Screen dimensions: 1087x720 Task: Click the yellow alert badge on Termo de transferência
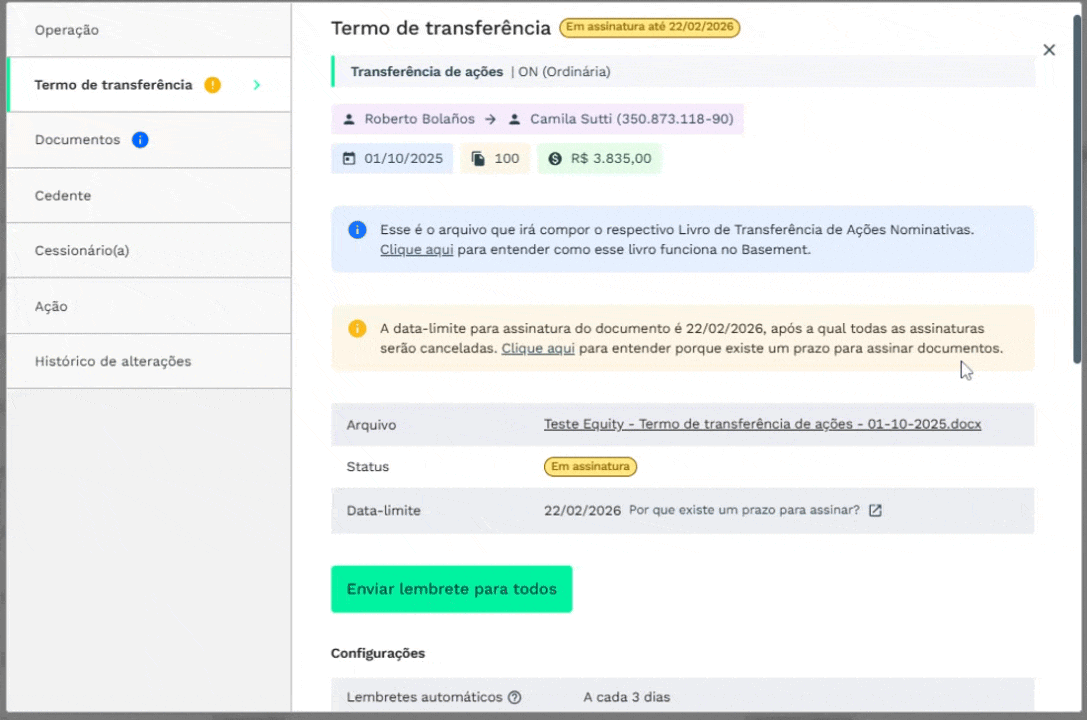[212, 86]
